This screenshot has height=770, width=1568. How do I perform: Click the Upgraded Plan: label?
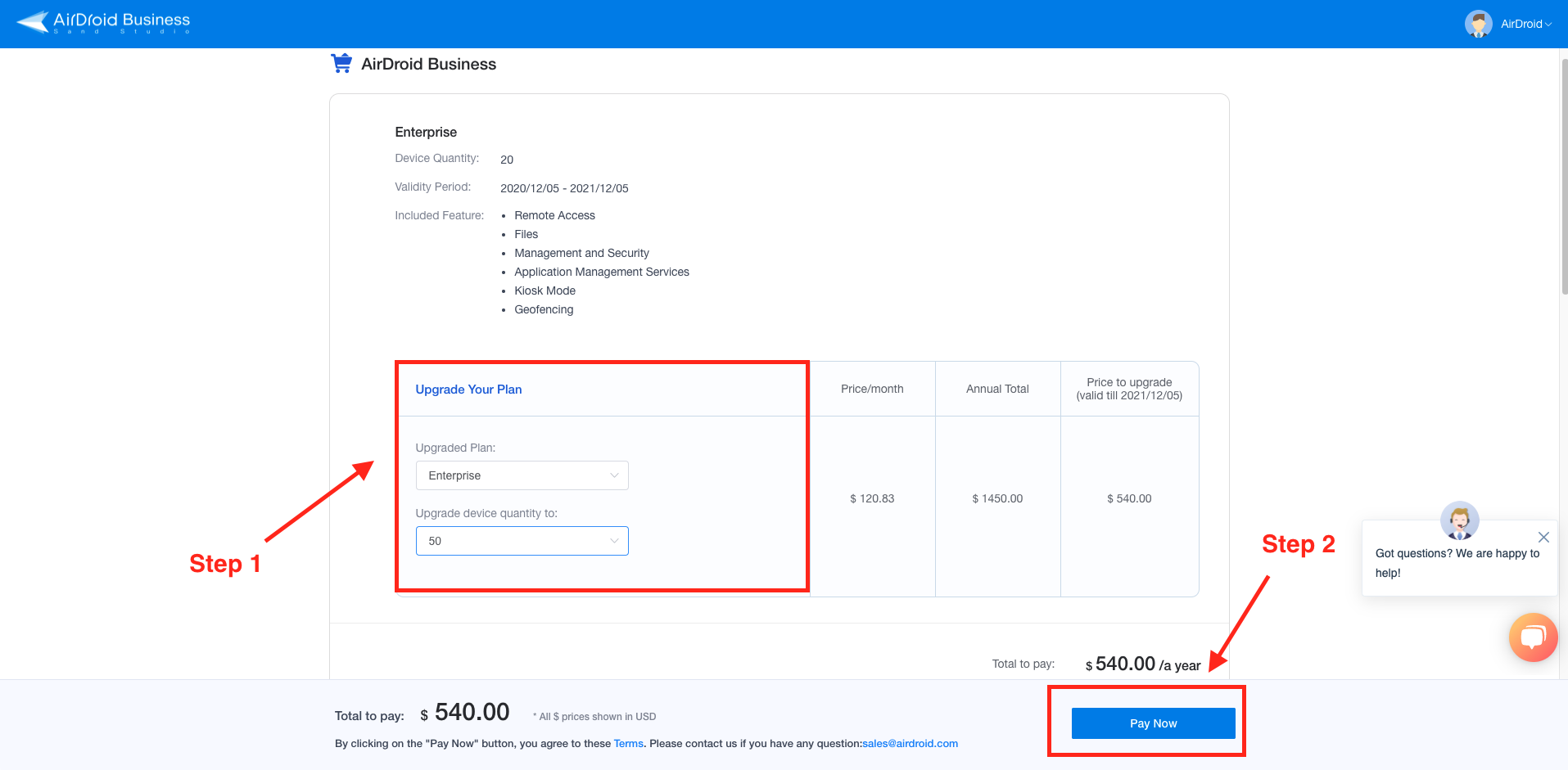coord(455,448)
